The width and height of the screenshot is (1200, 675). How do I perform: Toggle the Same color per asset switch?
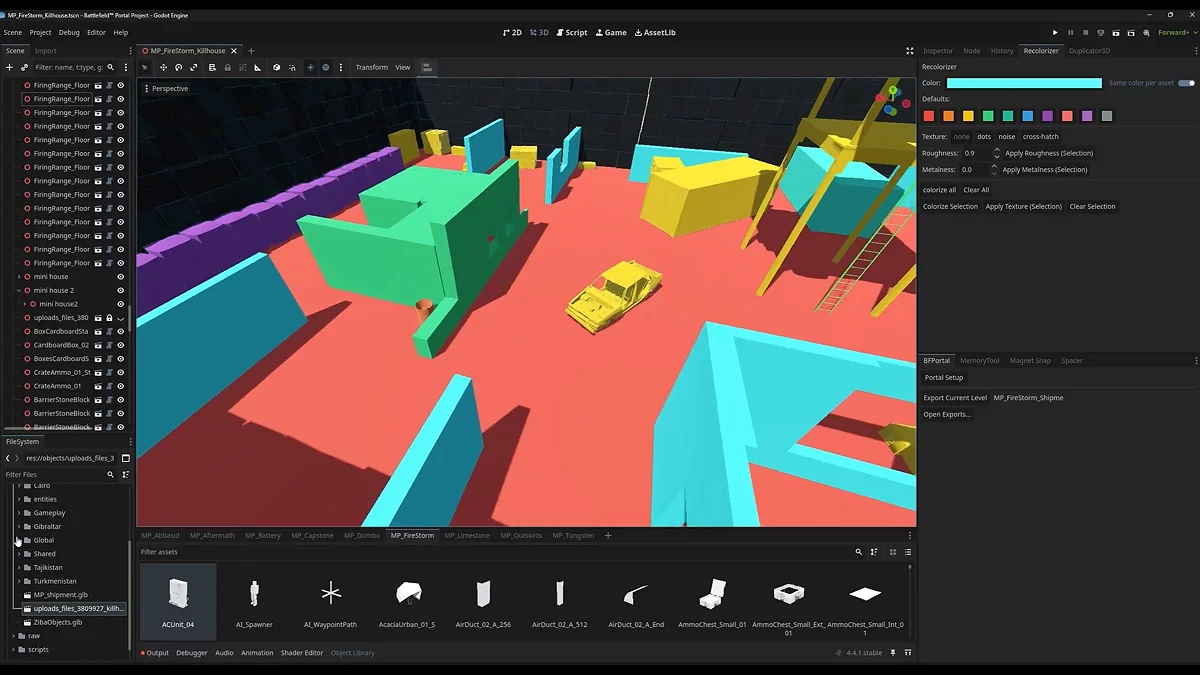coord(1186,83)
